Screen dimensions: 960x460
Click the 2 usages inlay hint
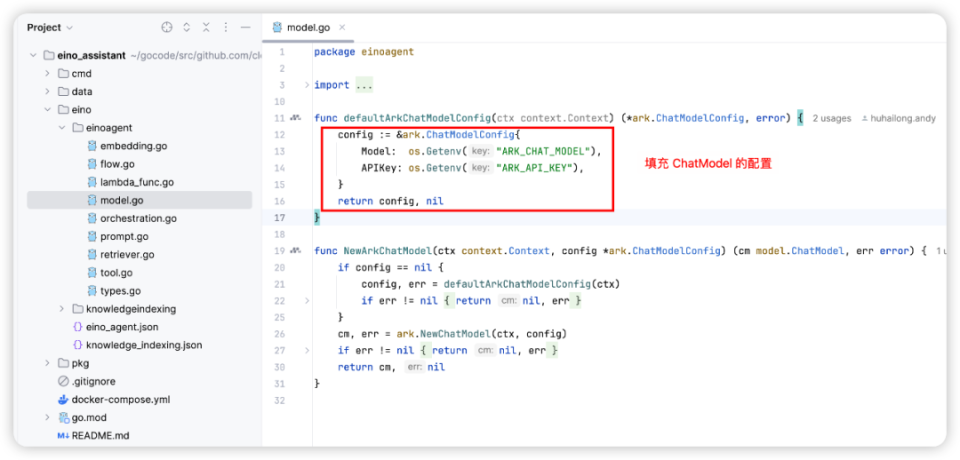tap(834, 118)
